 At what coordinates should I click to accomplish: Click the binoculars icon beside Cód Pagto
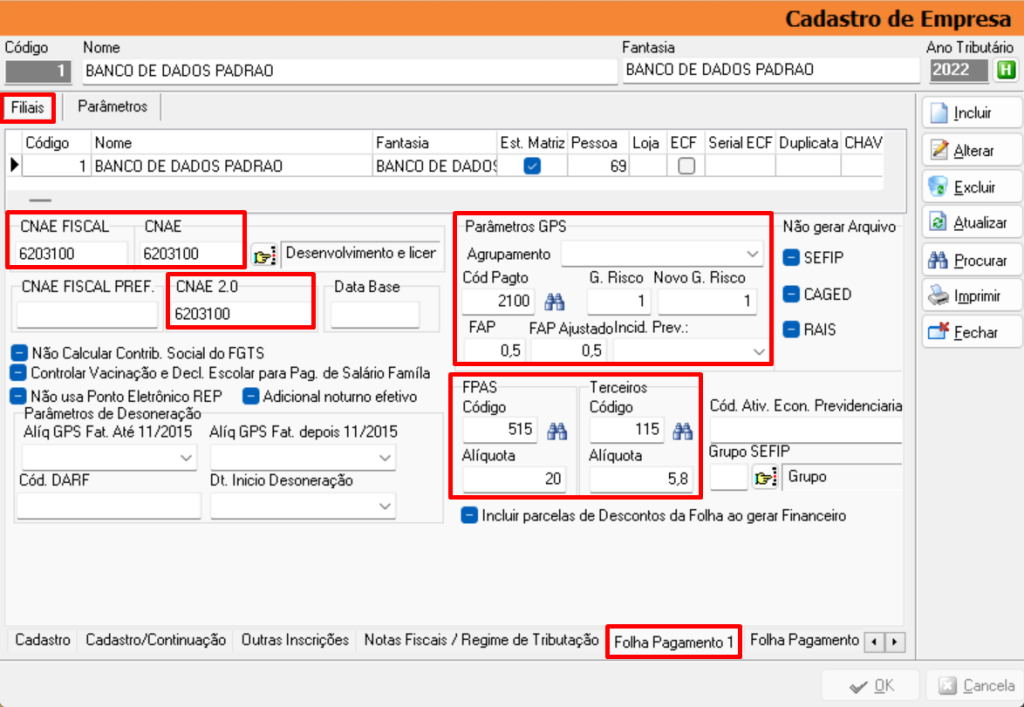tap(553, 300)
